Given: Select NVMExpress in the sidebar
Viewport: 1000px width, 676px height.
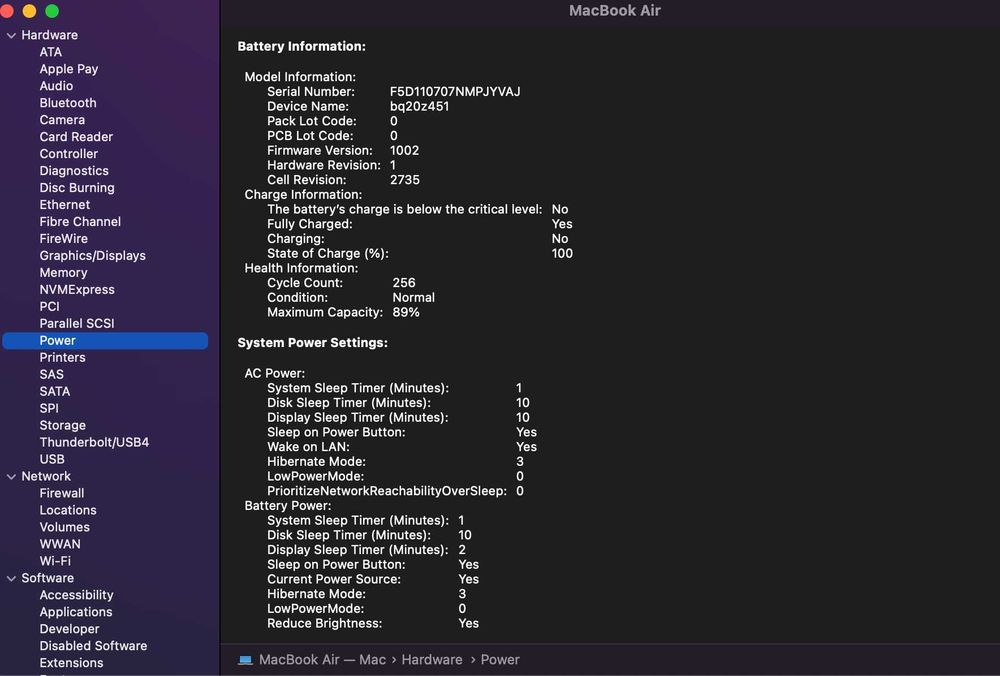Looking at the screenshot, I should click(x=77, y=290).
